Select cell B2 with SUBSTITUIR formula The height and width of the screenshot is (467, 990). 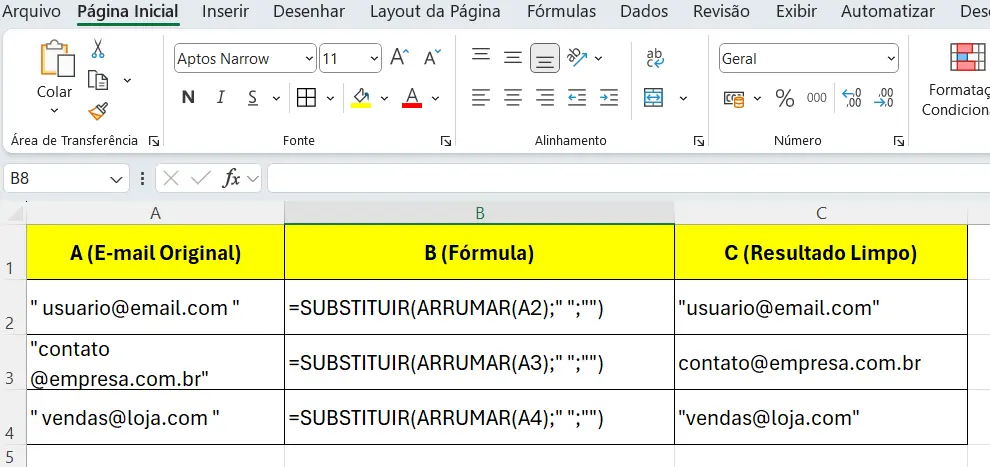[479, 308]
